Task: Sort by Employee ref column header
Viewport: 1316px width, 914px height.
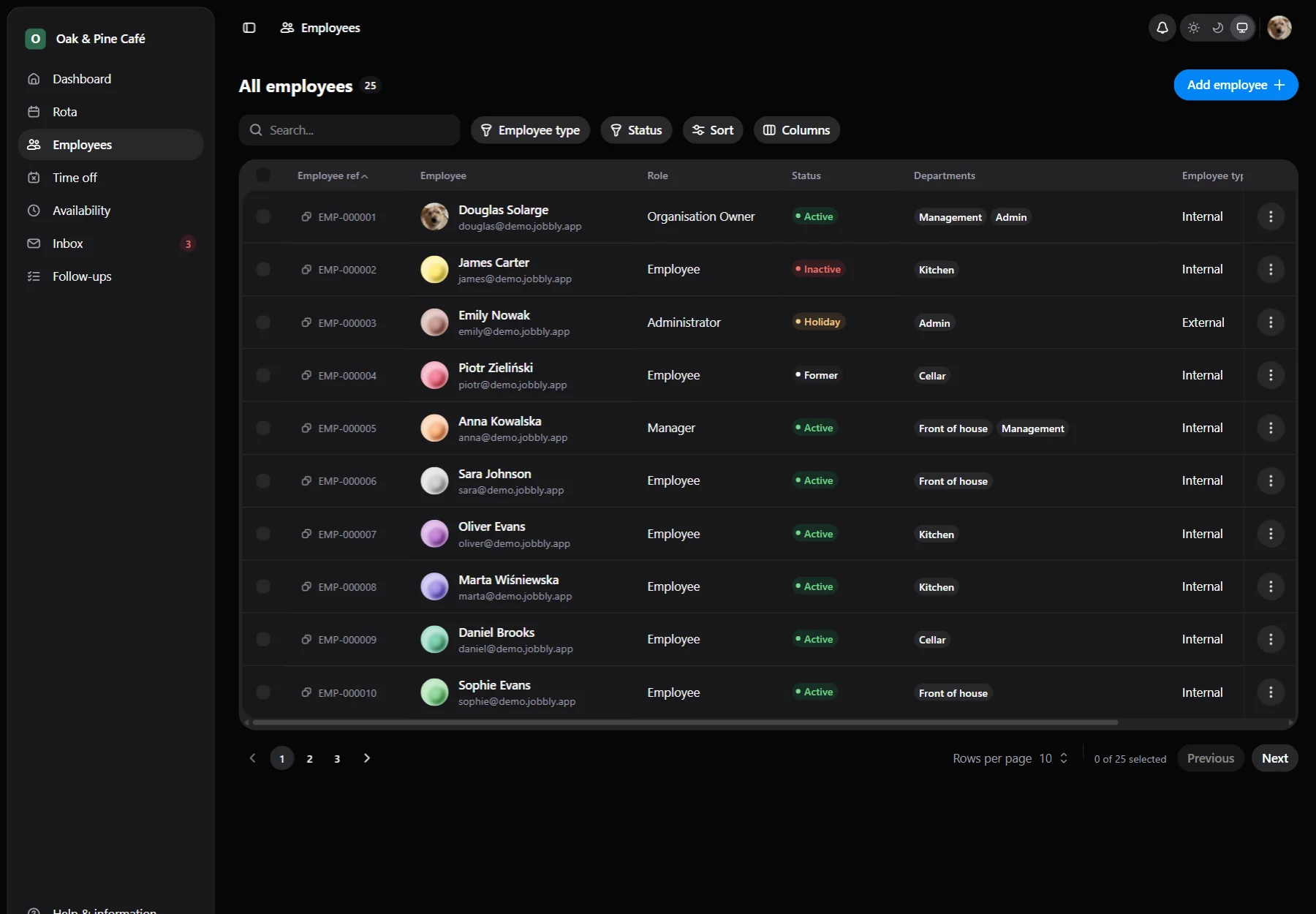Action: tap(333, 175)
